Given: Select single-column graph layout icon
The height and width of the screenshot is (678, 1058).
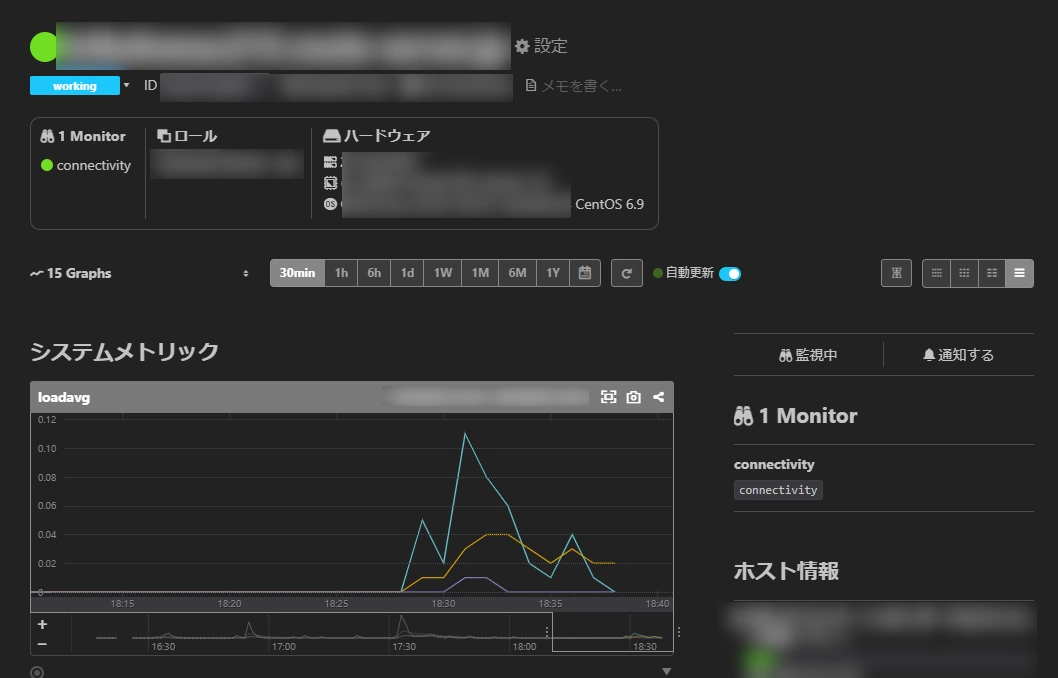Looking at the screenshot, I should click(x=1020, y=273).
